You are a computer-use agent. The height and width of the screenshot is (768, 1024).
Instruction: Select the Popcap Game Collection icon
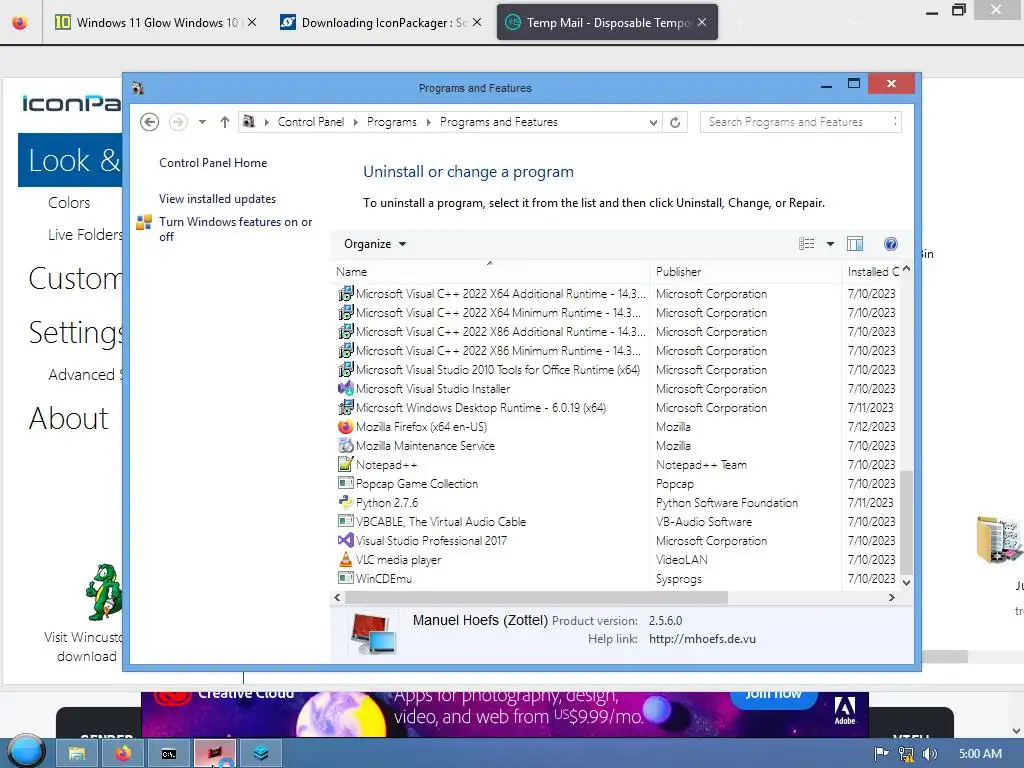(x=345, y=484)
